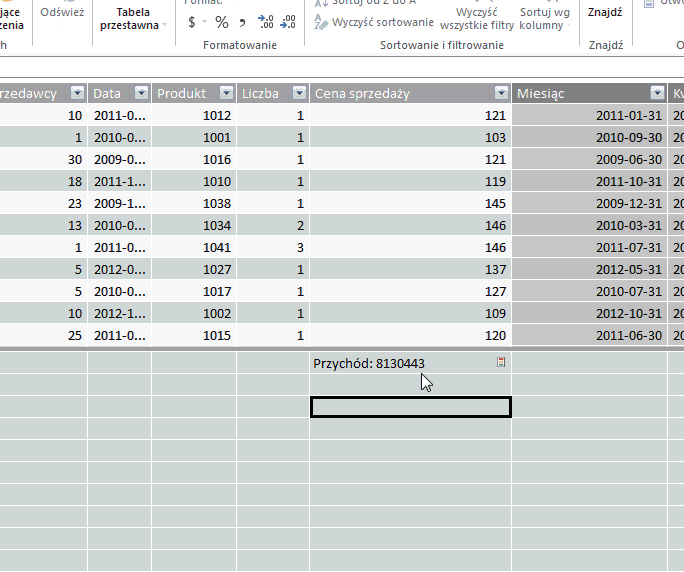This screenshot has height=572, width=684.
Task: Select product cell 1010
Action: (x=194, y=181)
